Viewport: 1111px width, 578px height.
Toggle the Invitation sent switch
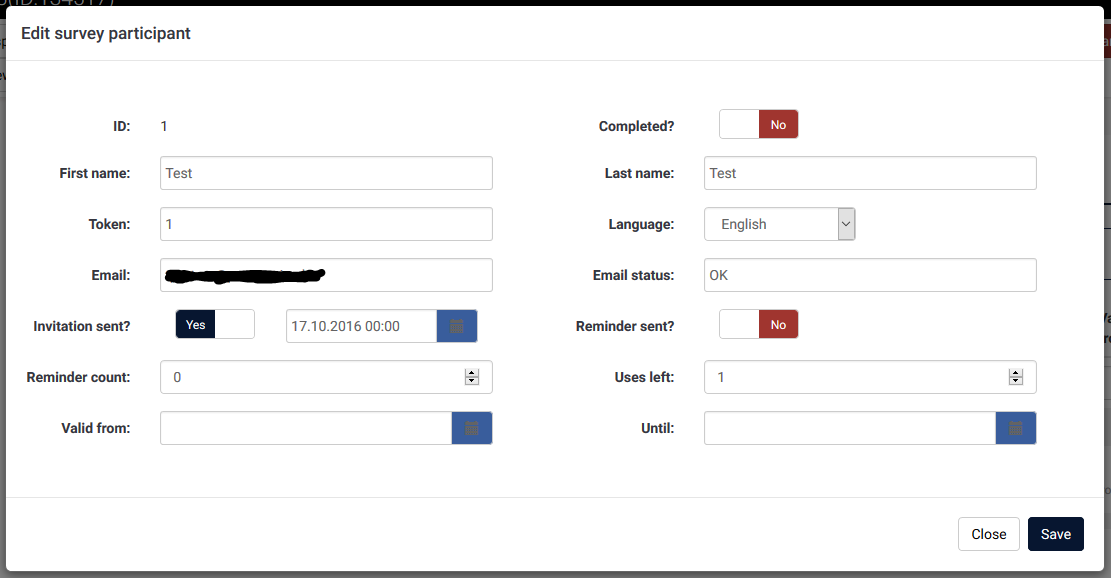click(215, 325)
